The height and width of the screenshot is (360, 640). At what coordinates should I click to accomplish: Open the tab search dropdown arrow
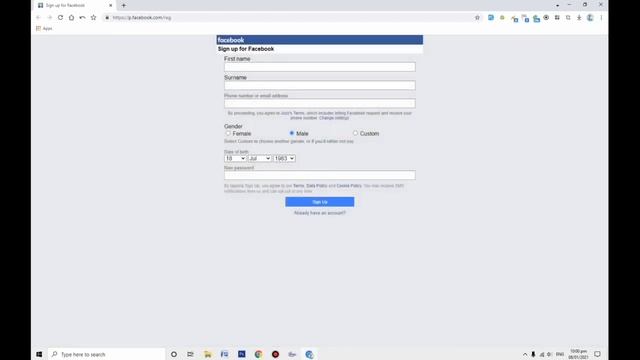click(558, 5)
